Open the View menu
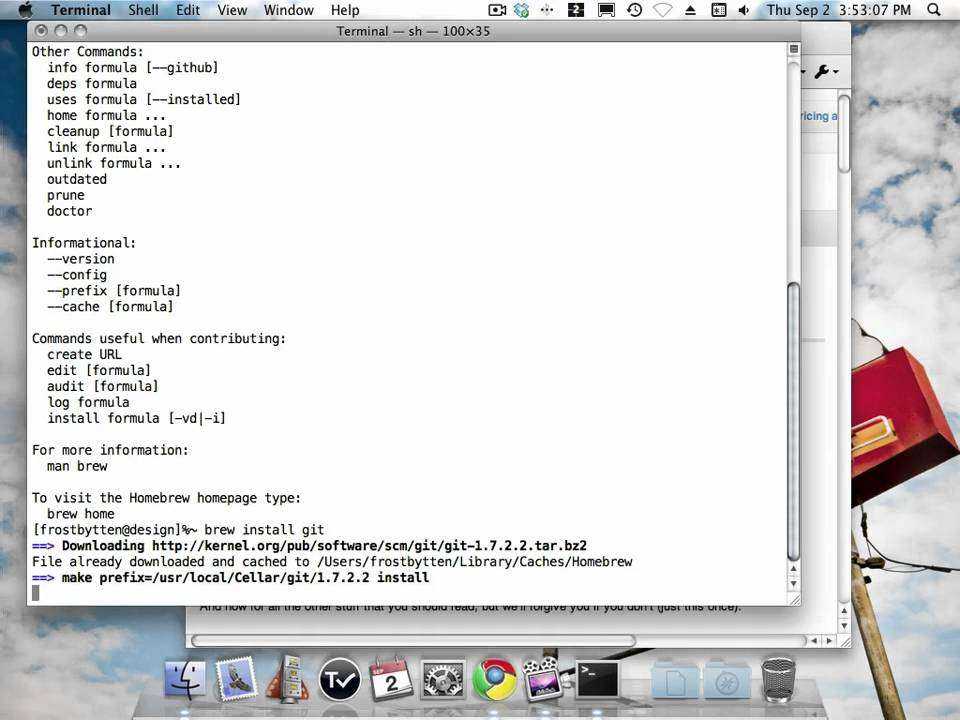This screenshot has width=960, height=720. pyautogui.click(x=232, y=10)
